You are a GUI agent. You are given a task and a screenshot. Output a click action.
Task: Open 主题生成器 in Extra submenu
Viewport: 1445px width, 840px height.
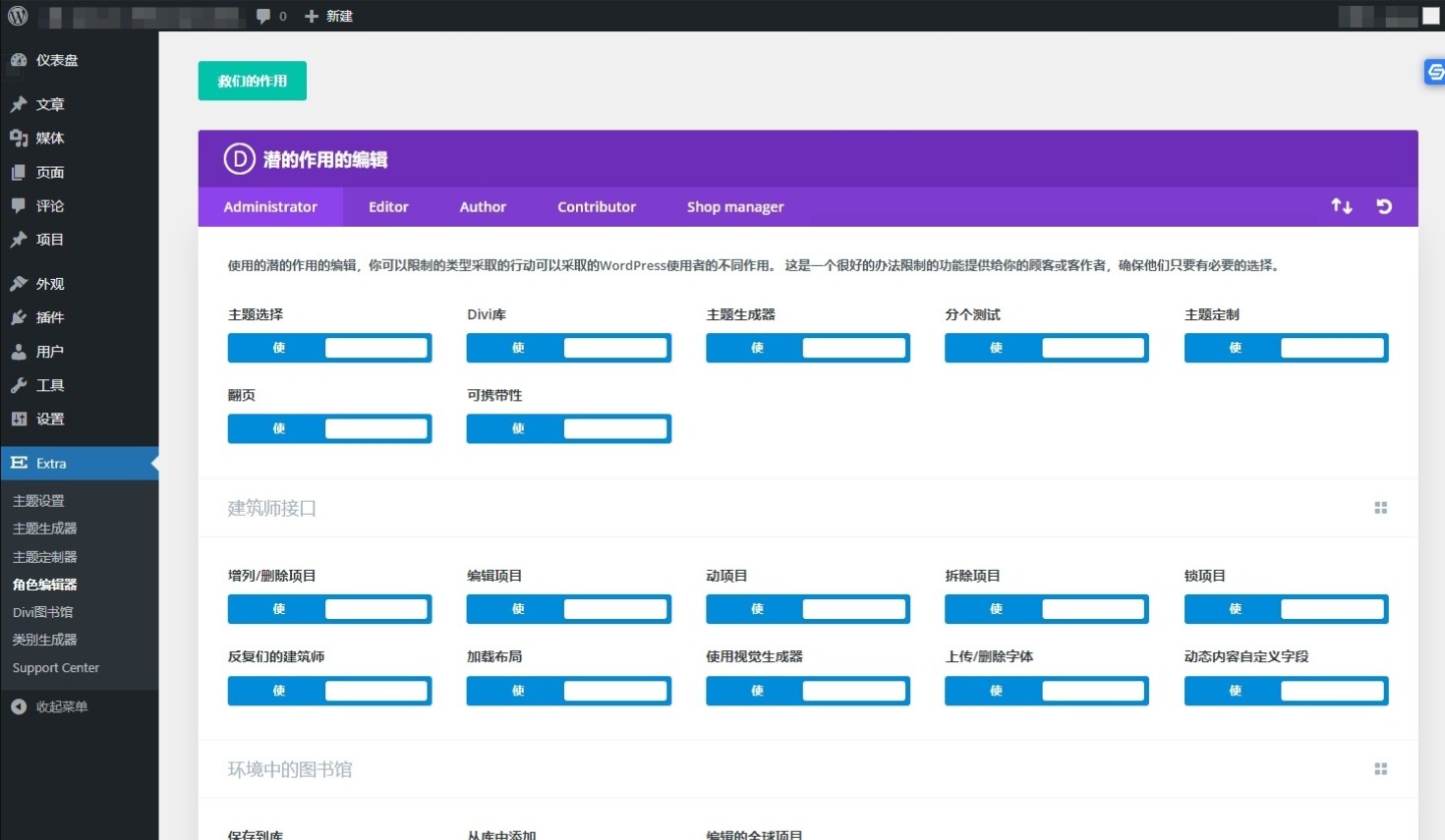click(x=44, y=529)
